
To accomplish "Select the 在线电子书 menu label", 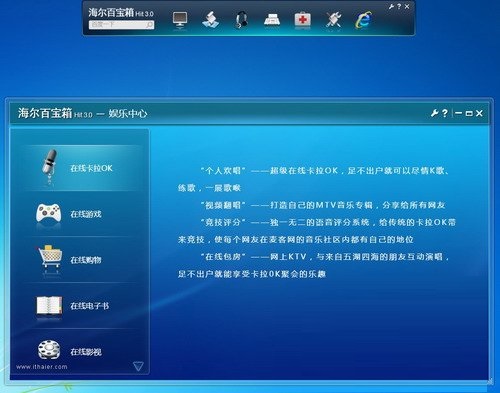I will click(89, 306).
